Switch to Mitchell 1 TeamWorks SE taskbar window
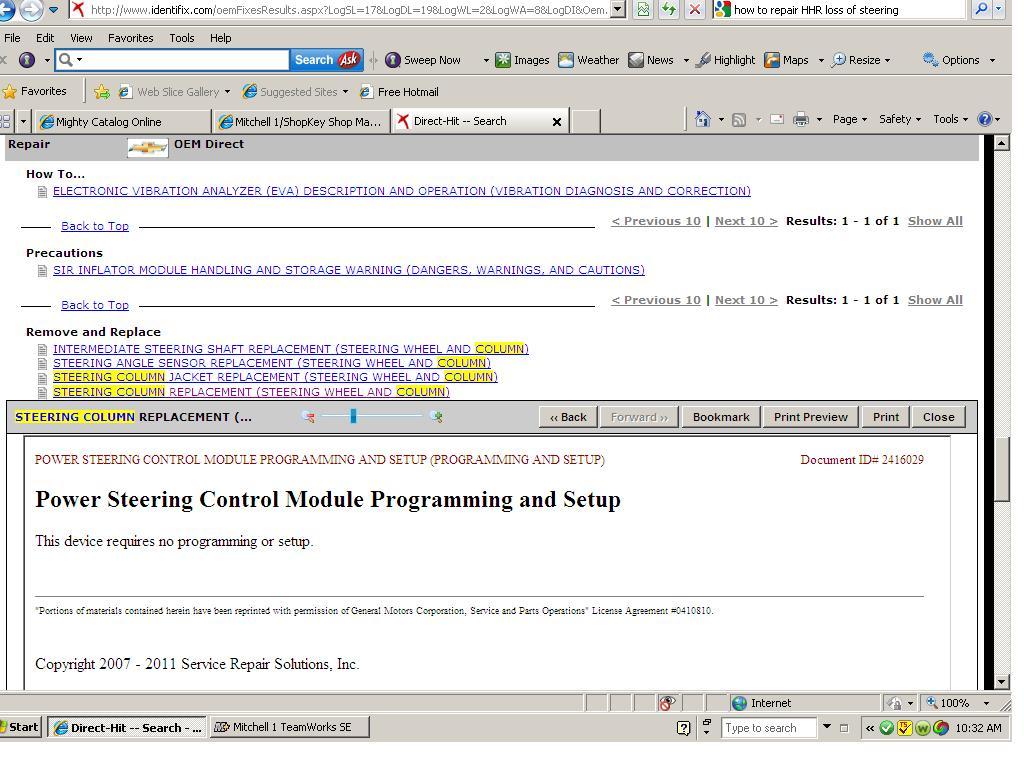 [289, 728]
